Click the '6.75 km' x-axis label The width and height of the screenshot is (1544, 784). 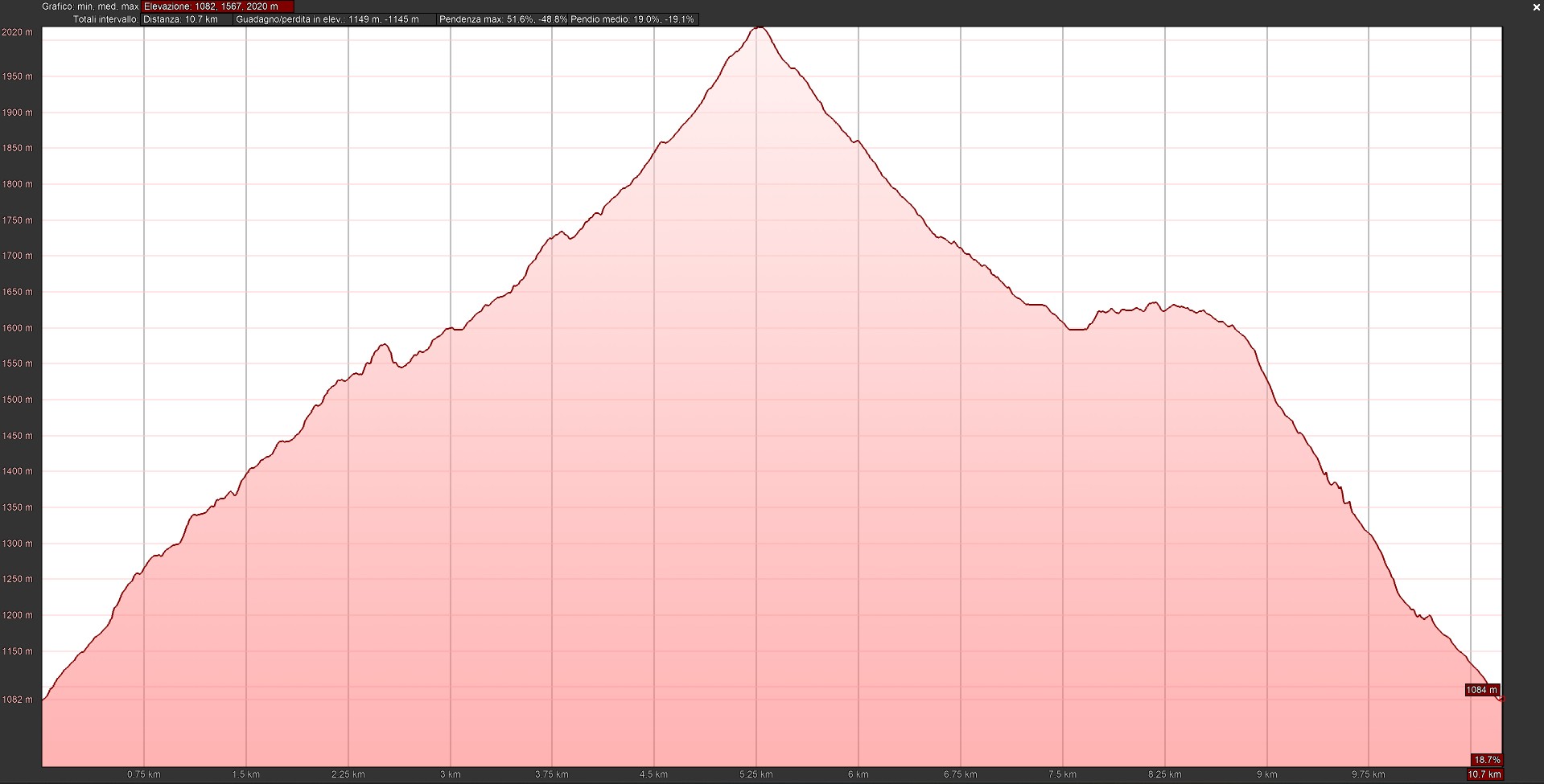(x=961, y=774)
